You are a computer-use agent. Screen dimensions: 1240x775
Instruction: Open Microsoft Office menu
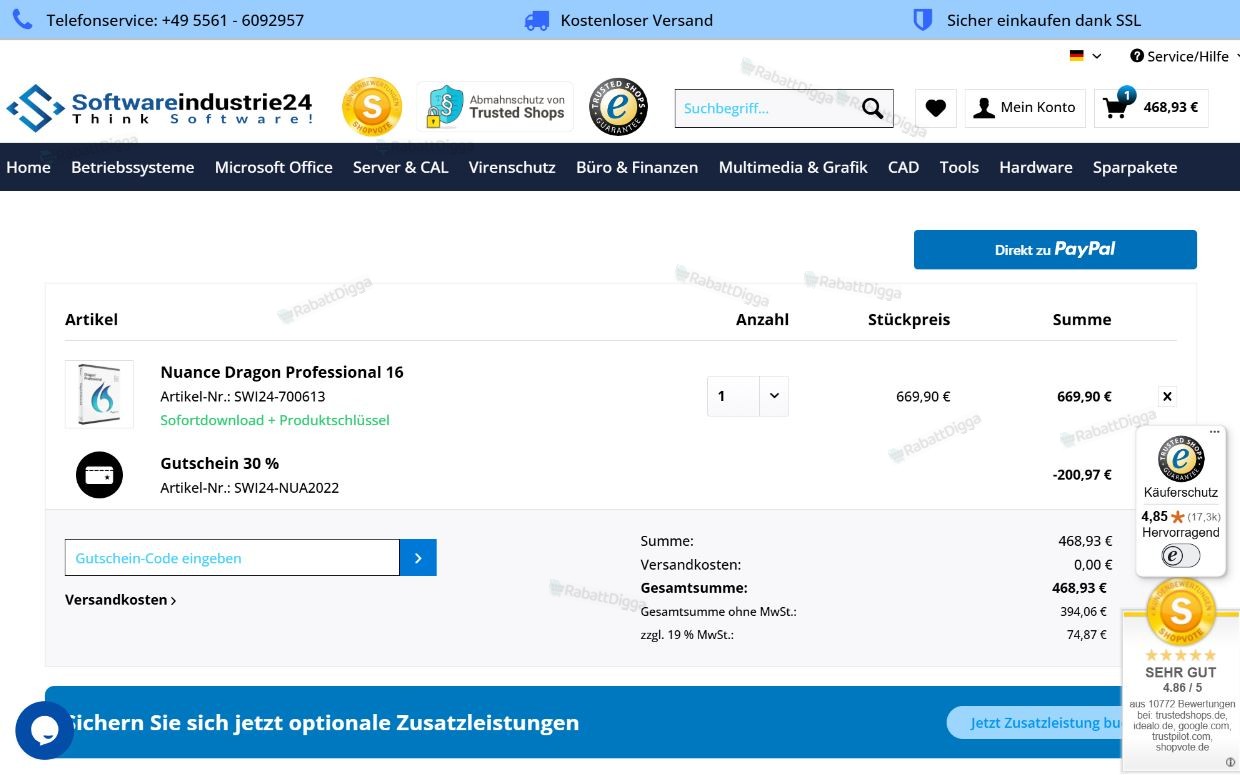tap(274, 167)
